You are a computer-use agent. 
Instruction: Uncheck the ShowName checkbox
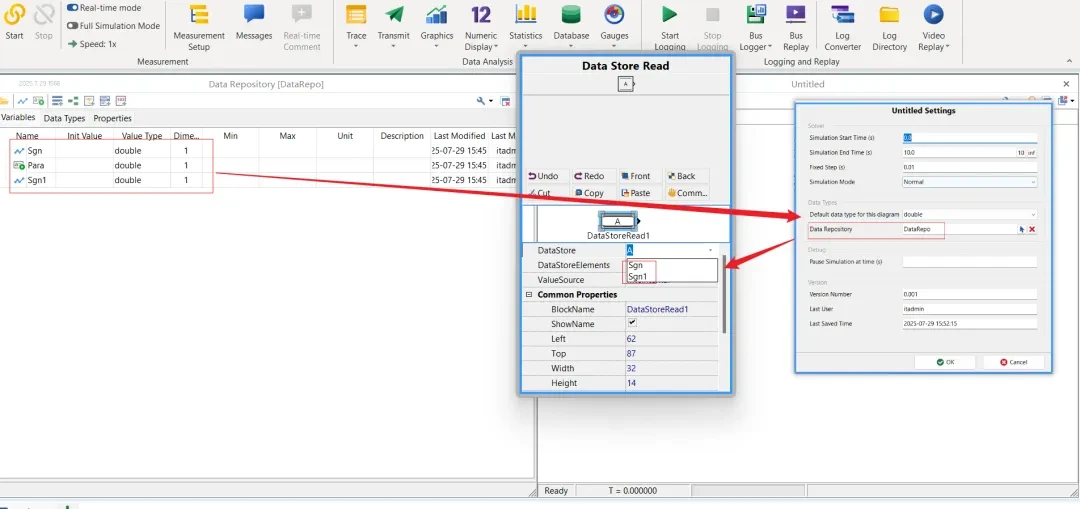[x=631, y=323]
